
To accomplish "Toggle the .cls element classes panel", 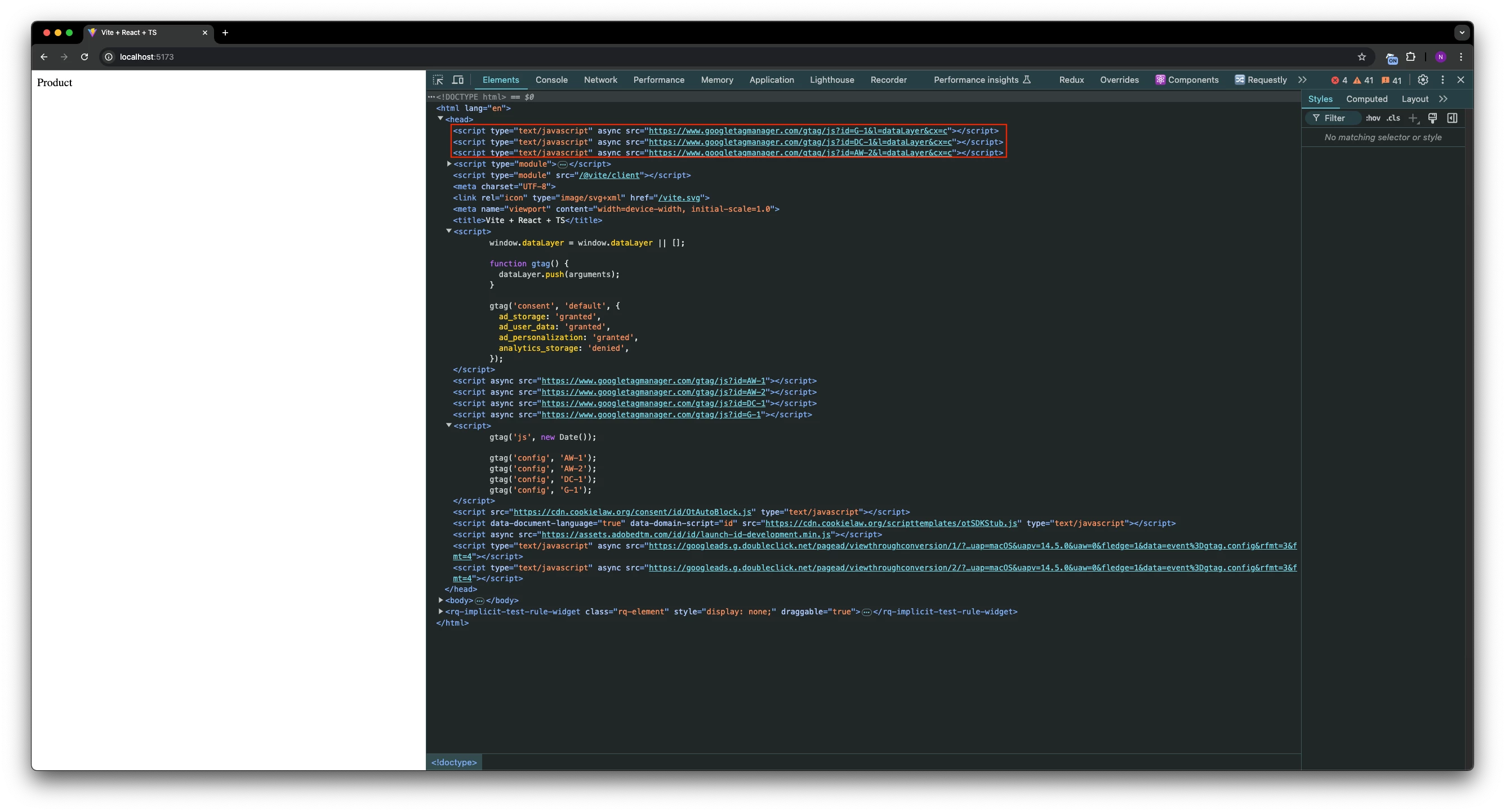I will point(1393,118).
